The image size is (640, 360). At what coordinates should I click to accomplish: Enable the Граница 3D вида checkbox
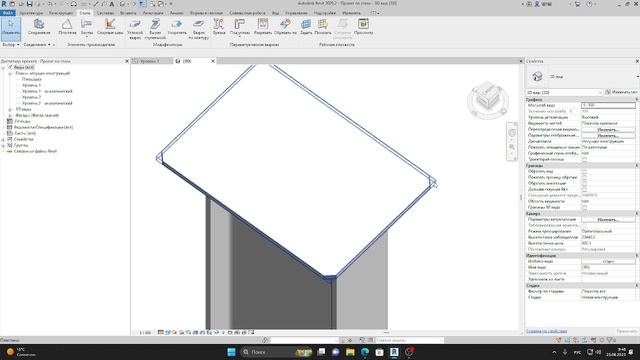(584, 207)
